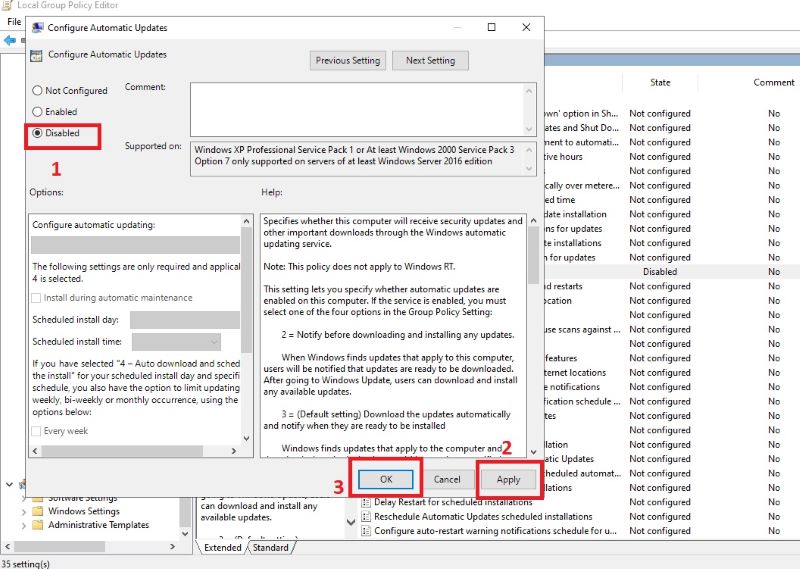Viewport: 800px width, 569px height.
Task: Select the Enabled radio button
Action: tap(37, 111)
